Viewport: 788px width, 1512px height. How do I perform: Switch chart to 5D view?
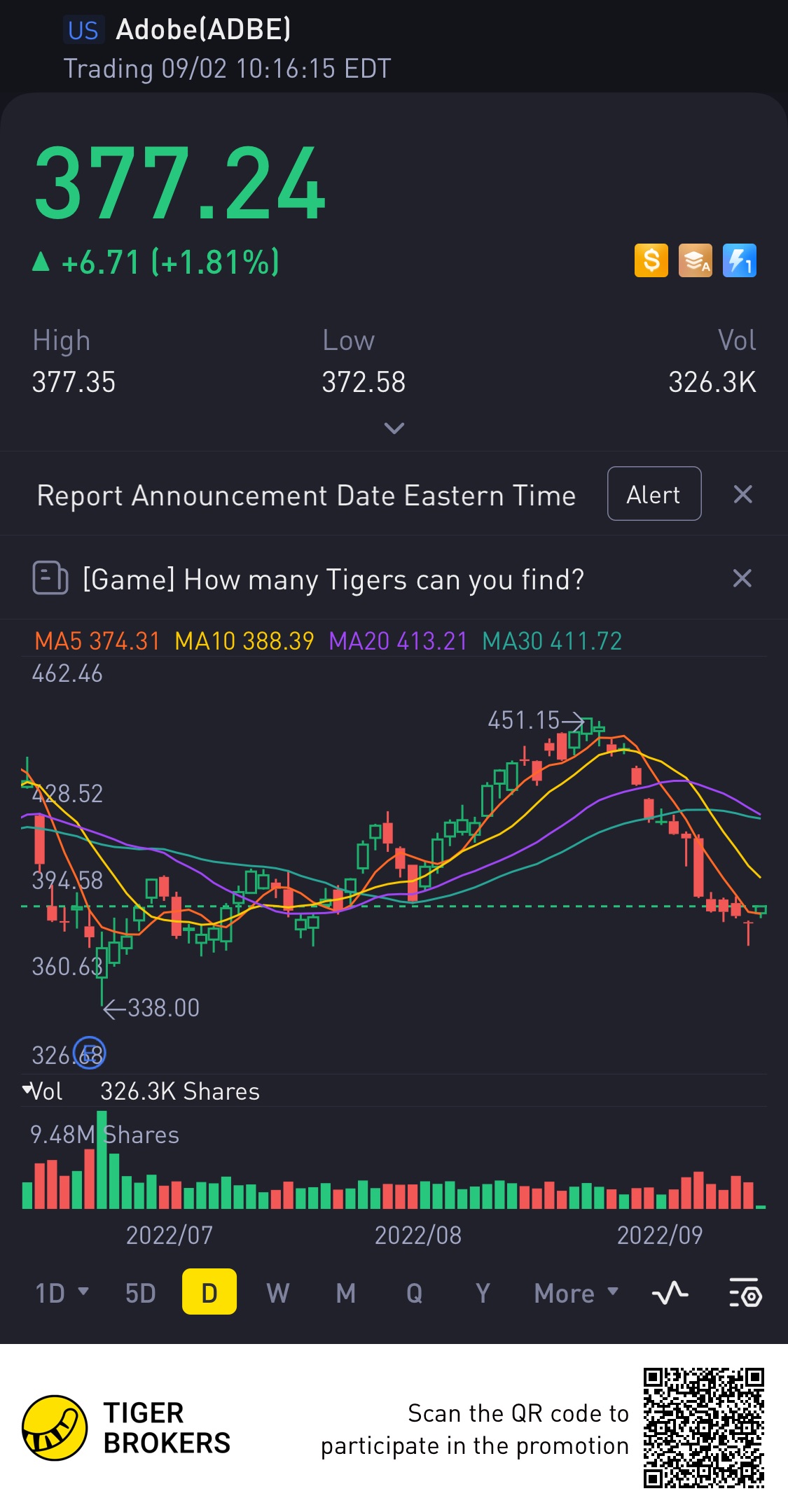[141, 1293]
